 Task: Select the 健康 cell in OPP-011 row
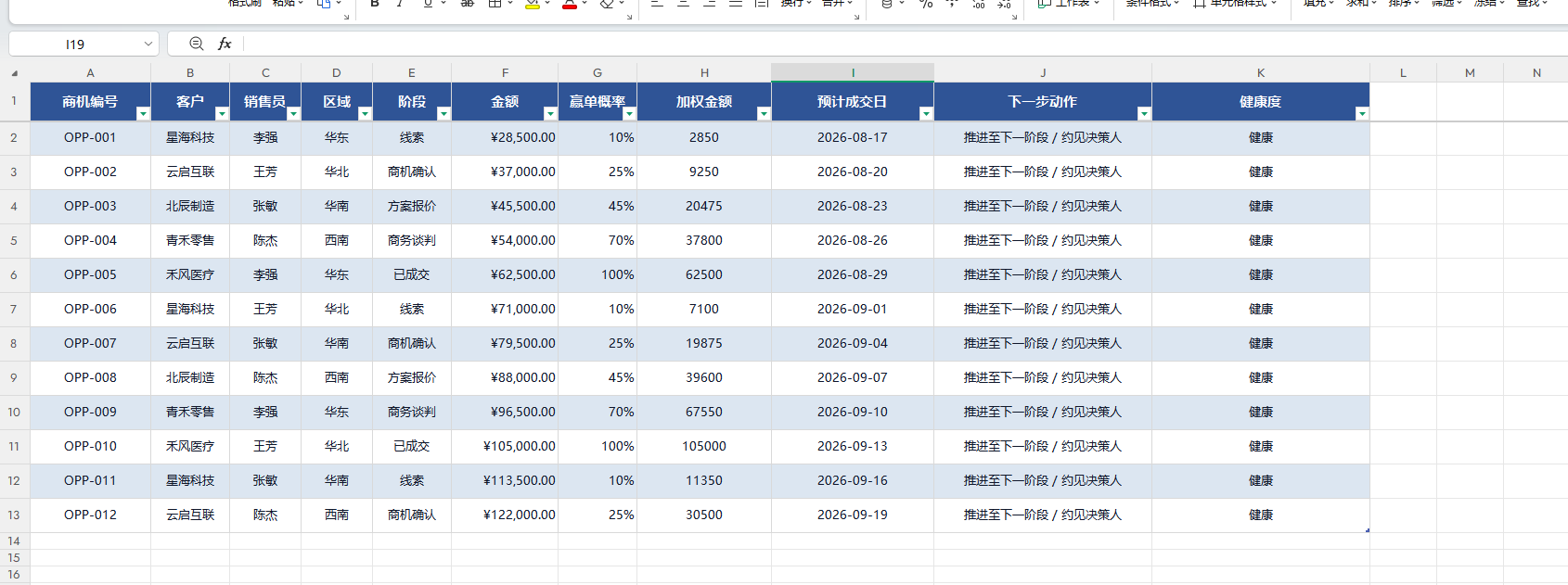[1261, 480]
